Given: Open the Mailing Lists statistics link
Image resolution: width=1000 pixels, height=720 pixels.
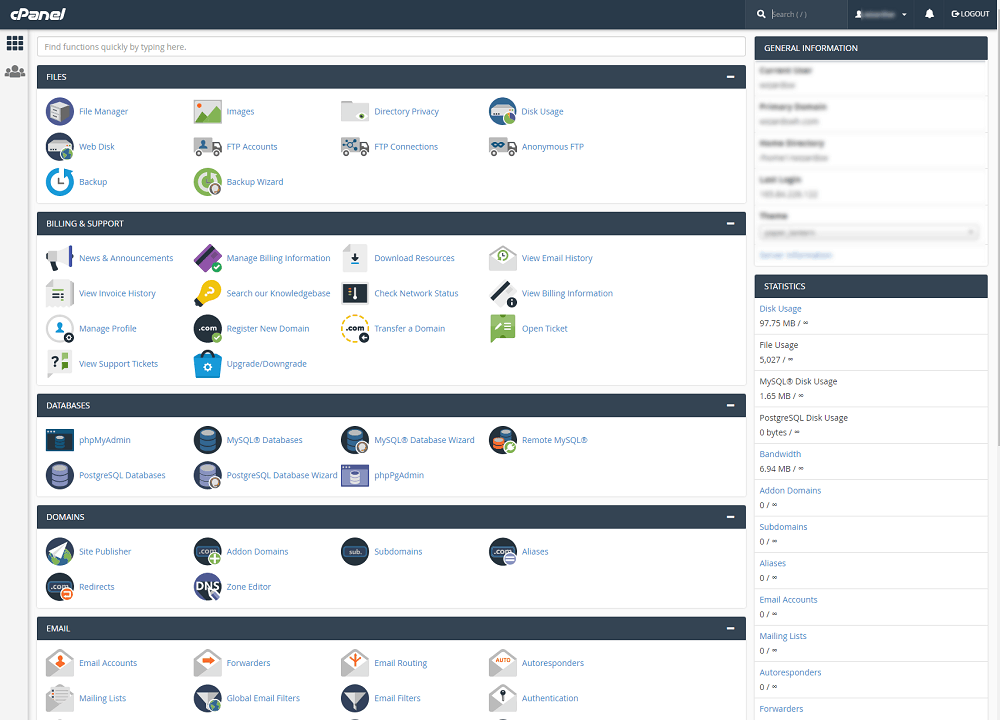Looking at the screenshot, I should tap(783, 636).
